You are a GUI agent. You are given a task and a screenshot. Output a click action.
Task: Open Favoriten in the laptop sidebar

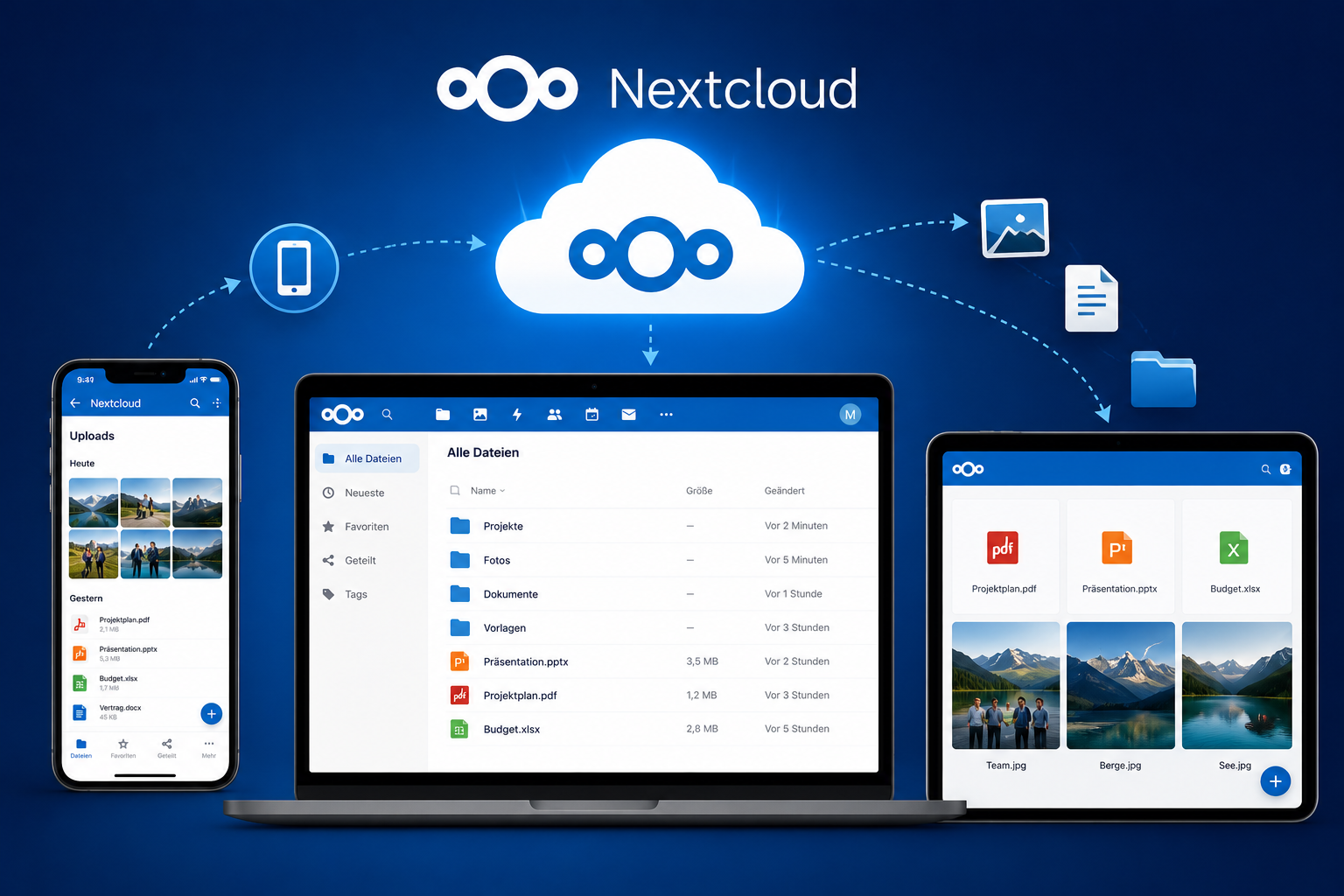(x=367, y=527)
